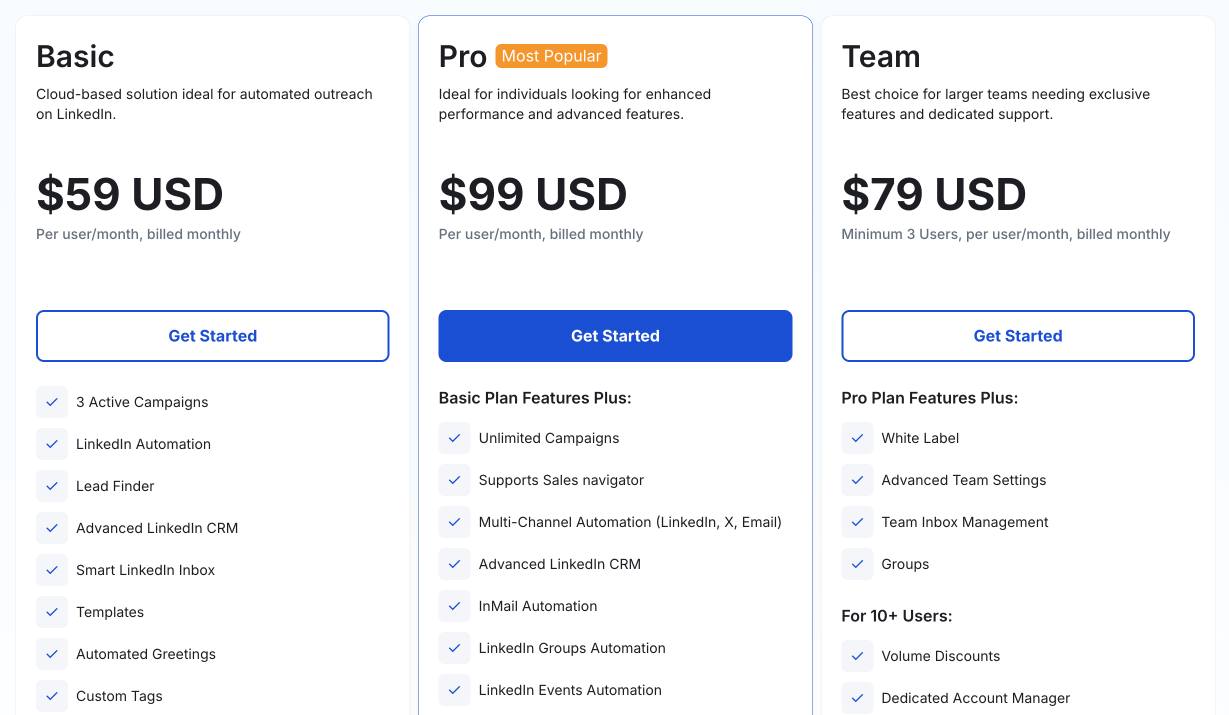Click checkmark icon beside Team Inbox Management
Viewport: 1229px width, 715px height.
coord(857,522)
